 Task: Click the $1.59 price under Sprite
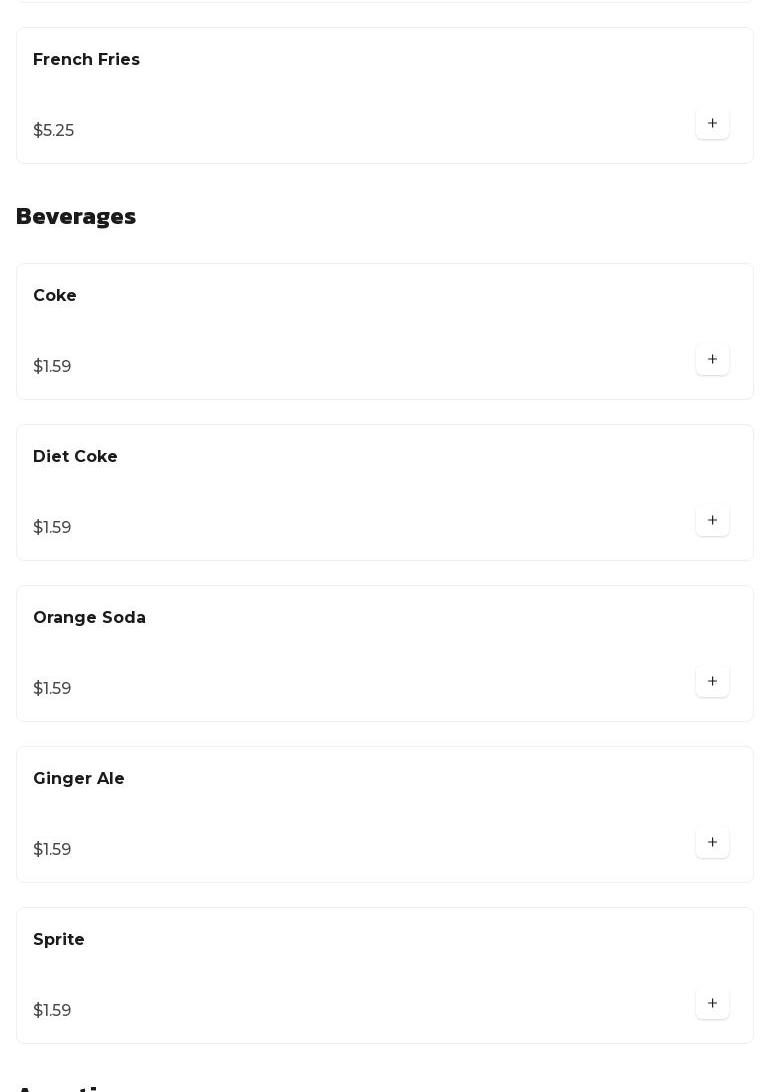52,1011
